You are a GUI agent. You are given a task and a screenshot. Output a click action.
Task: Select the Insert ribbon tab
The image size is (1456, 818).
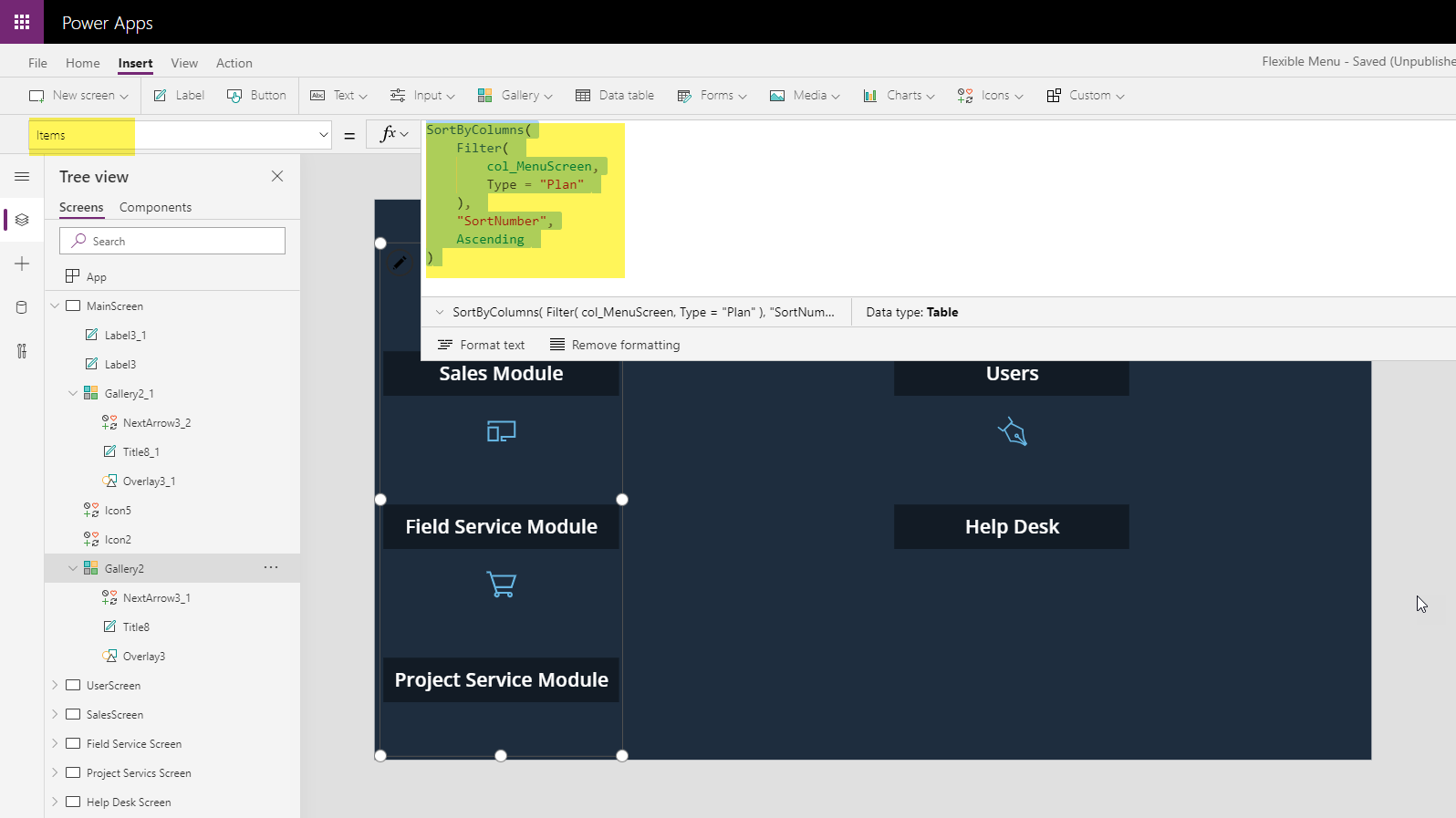click(x=135, y=63)
